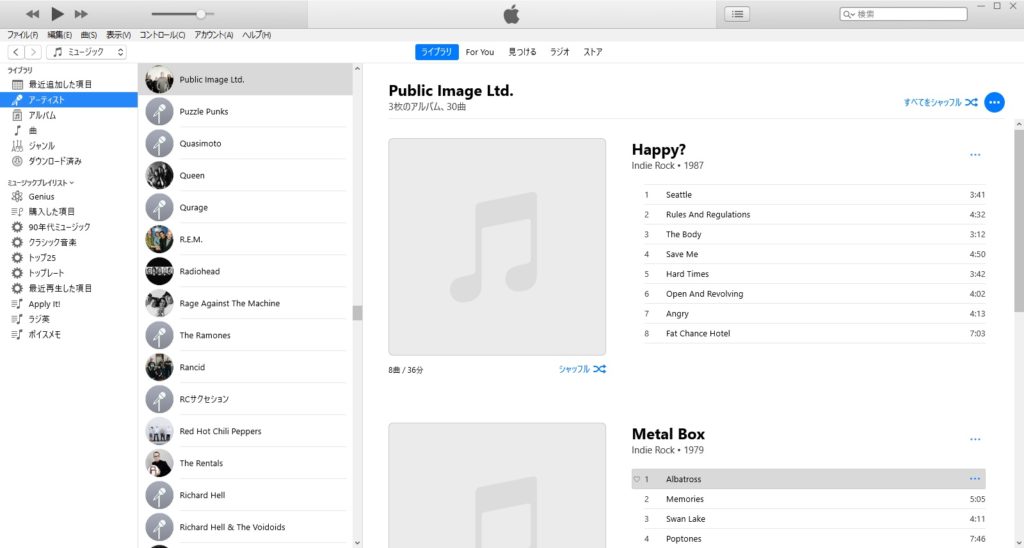Switch to the ストア tab
Screen dimensions: 1024x548
click(x=593, y=52)
